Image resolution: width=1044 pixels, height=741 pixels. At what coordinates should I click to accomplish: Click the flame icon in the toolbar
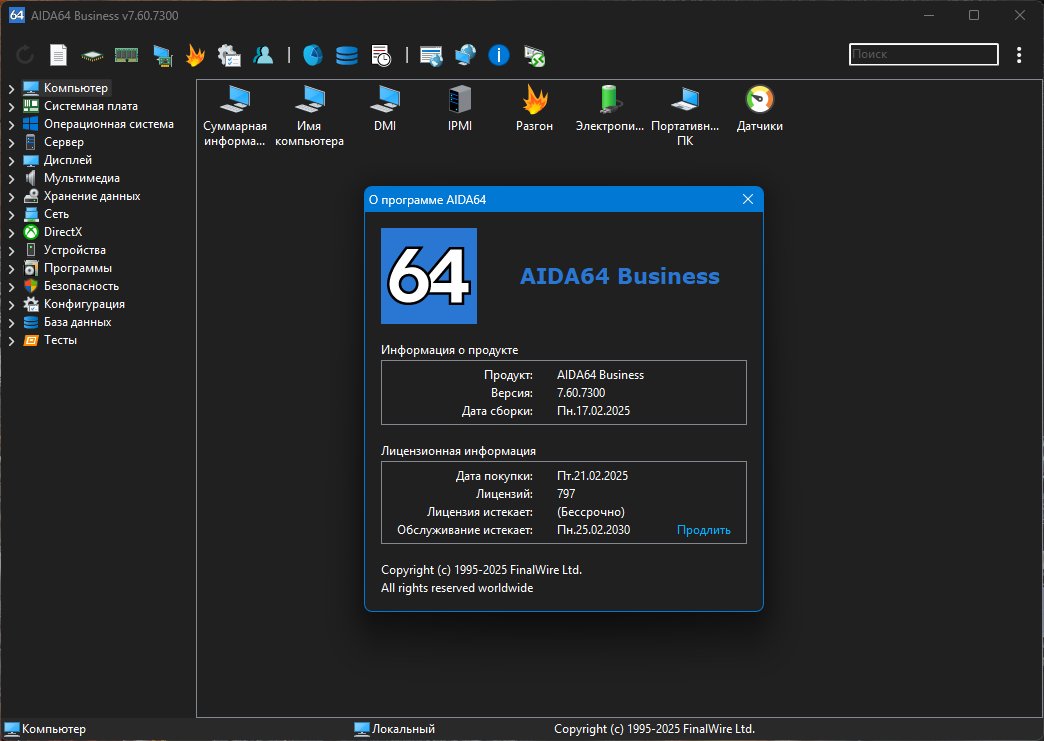pos(195,55)
